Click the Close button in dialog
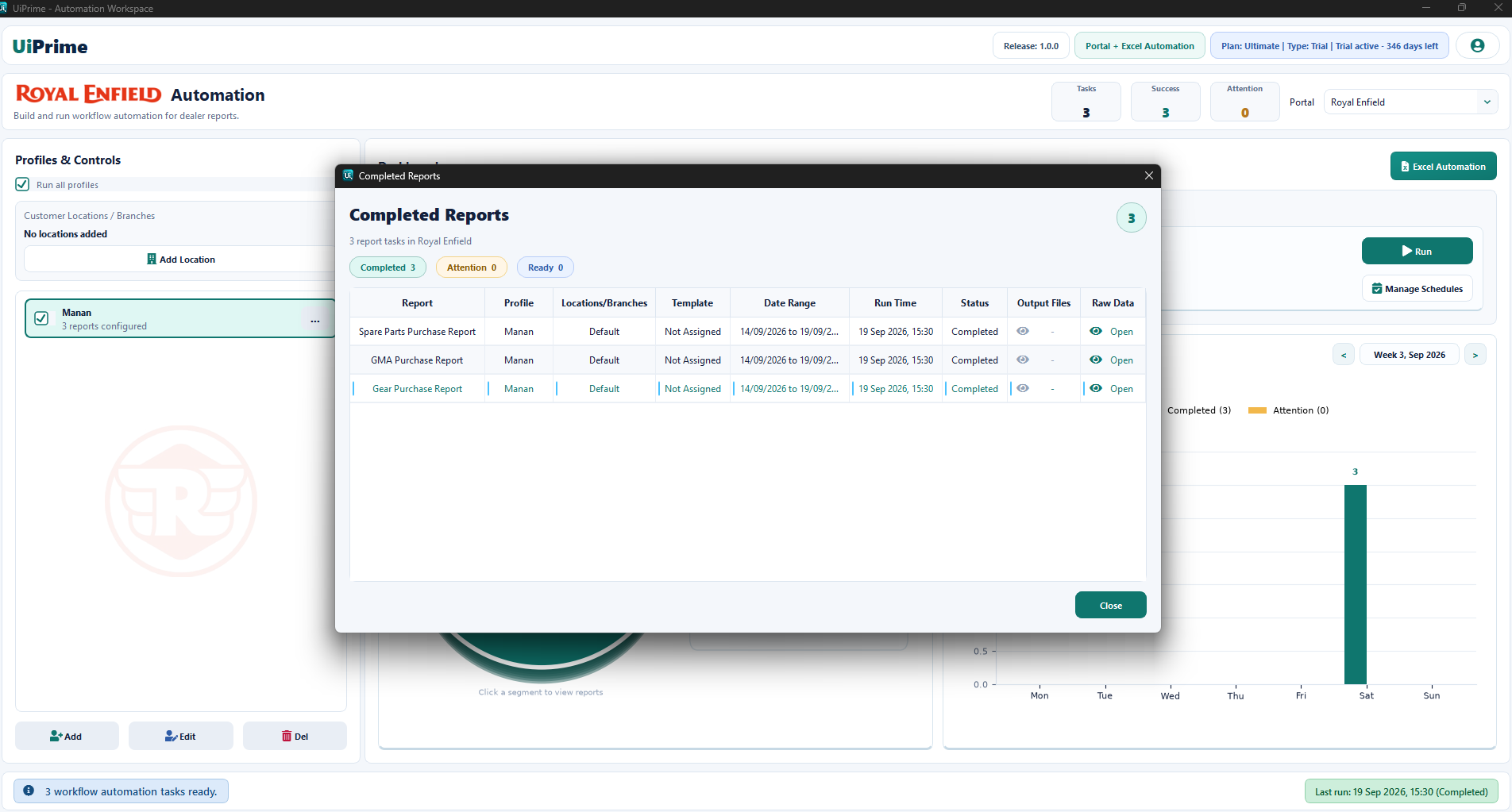Image resolution: width=1512 pixels, height=812 pixels. click(1110, 605)
